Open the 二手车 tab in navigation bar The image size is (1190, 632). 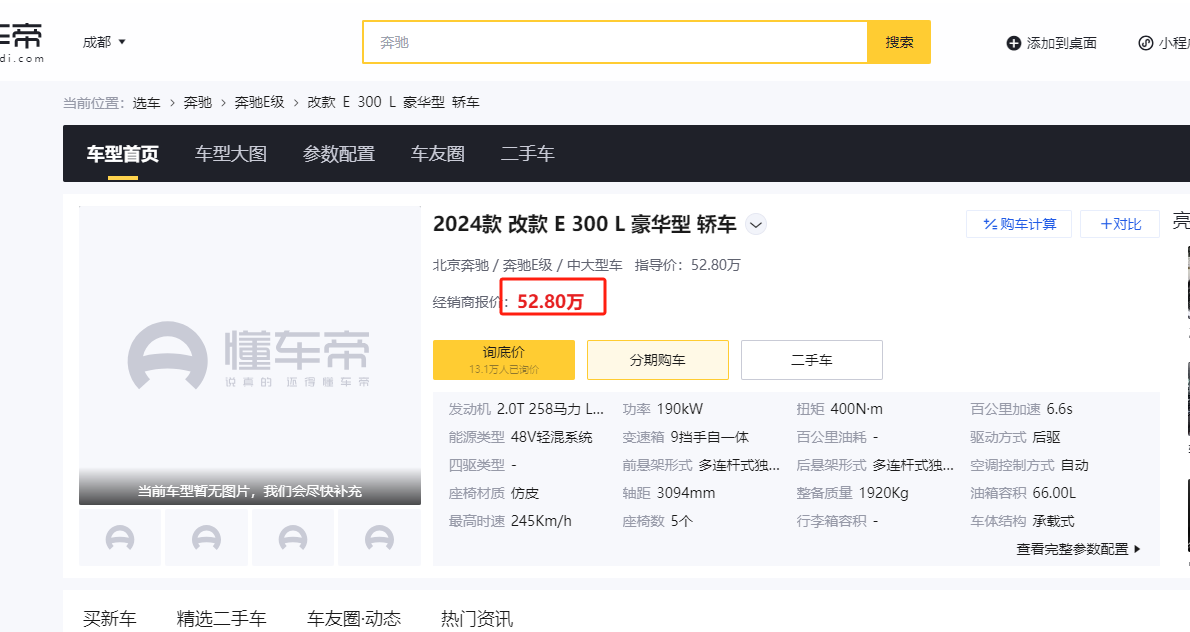pyautogui.click(x=527, y=154)
